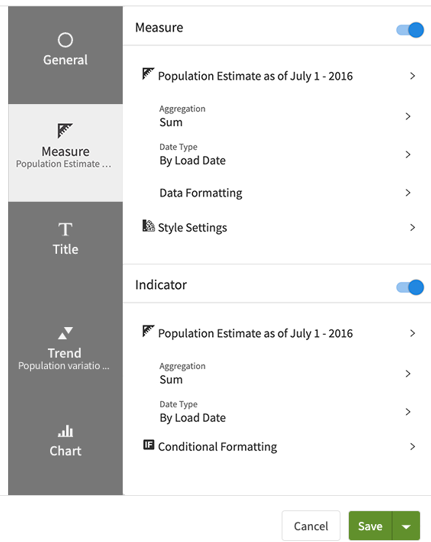Viewport: 431px width, 542px height.
Task: Save the widget settings
Action: pyautogui.click(x=370, y=526)
